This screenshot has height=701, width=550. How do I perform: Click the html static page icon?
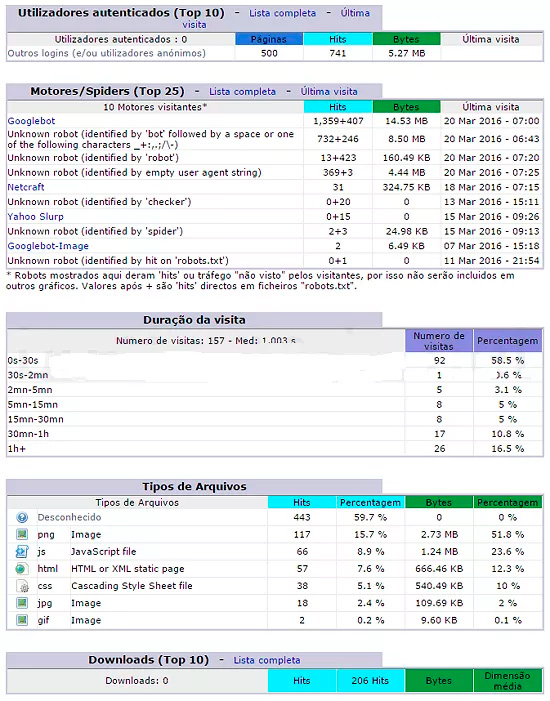click(x=22, y=569)
